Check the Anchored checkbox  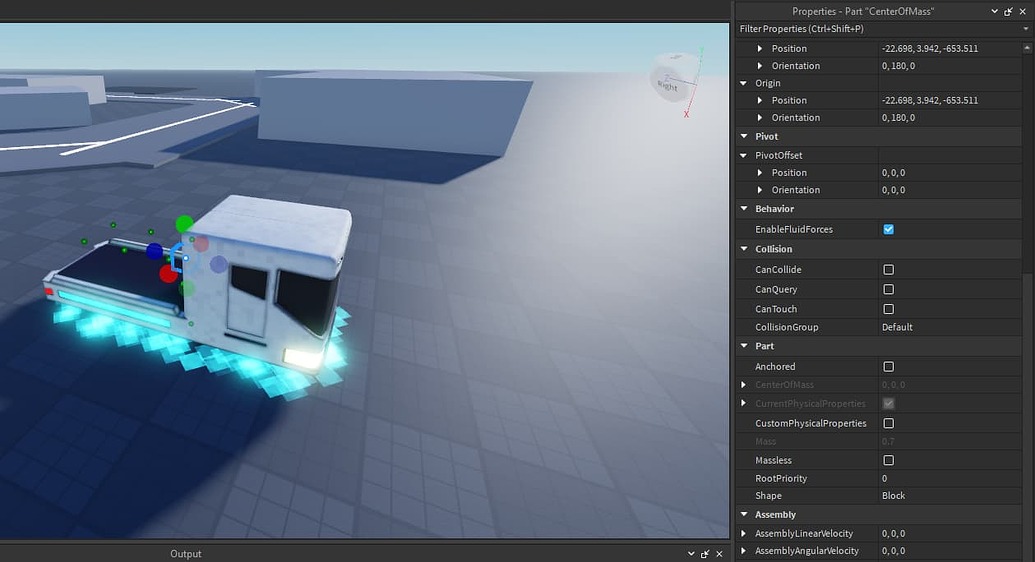coord(888,367)
